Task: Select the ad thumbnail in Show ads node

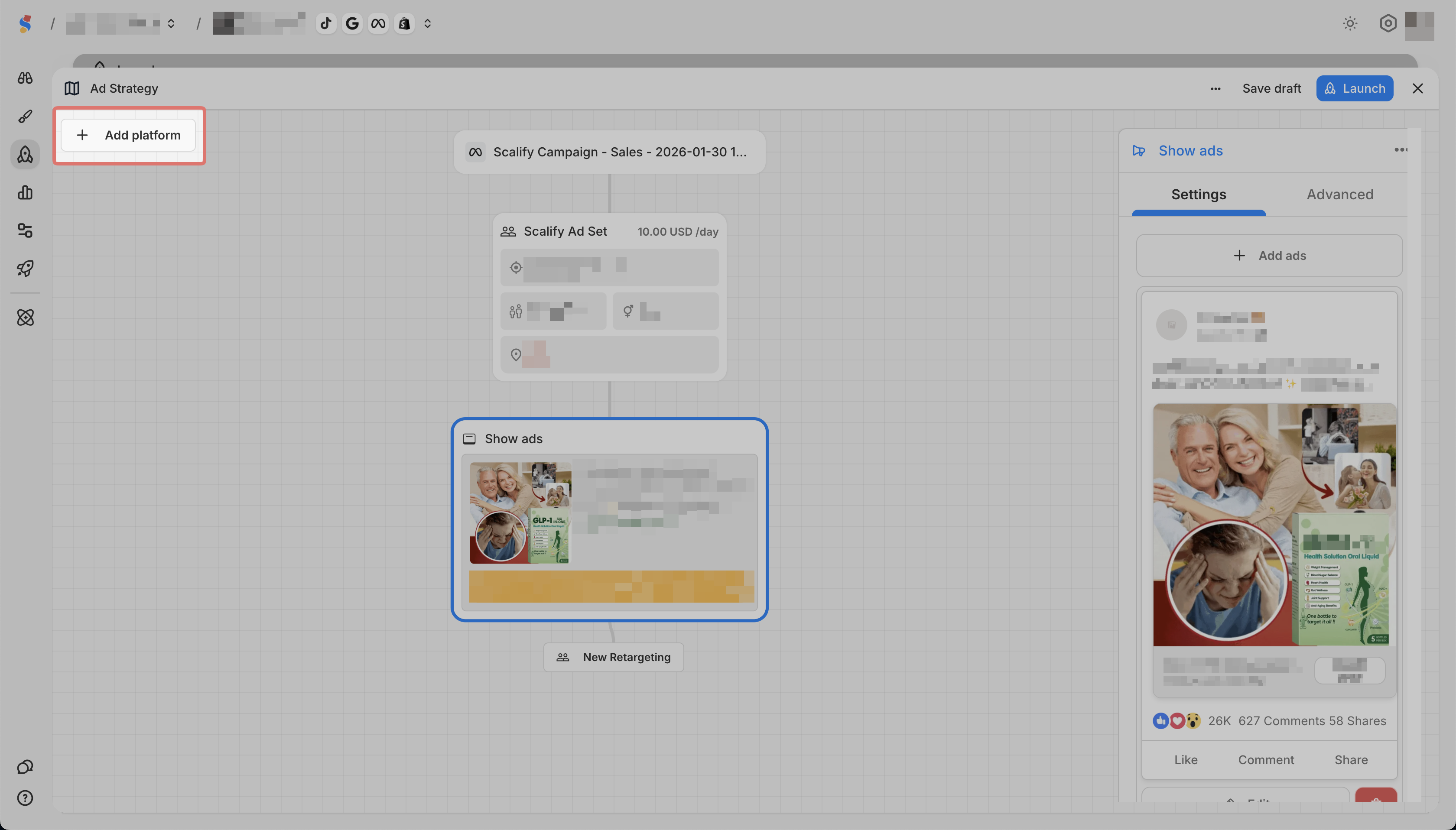Action: click(520, 512)
